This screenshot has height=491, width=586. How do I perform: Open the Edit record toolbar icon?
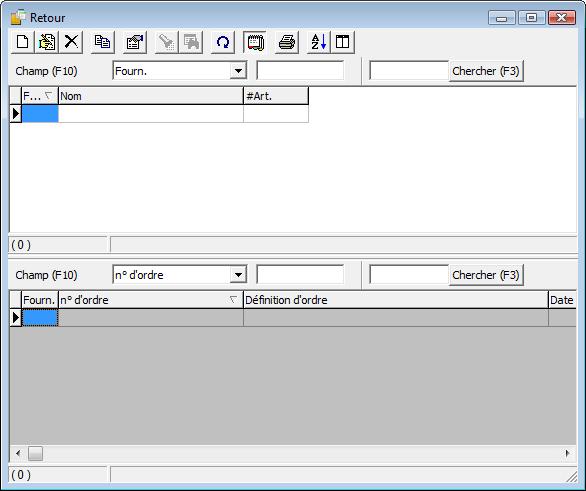point(47,41)
